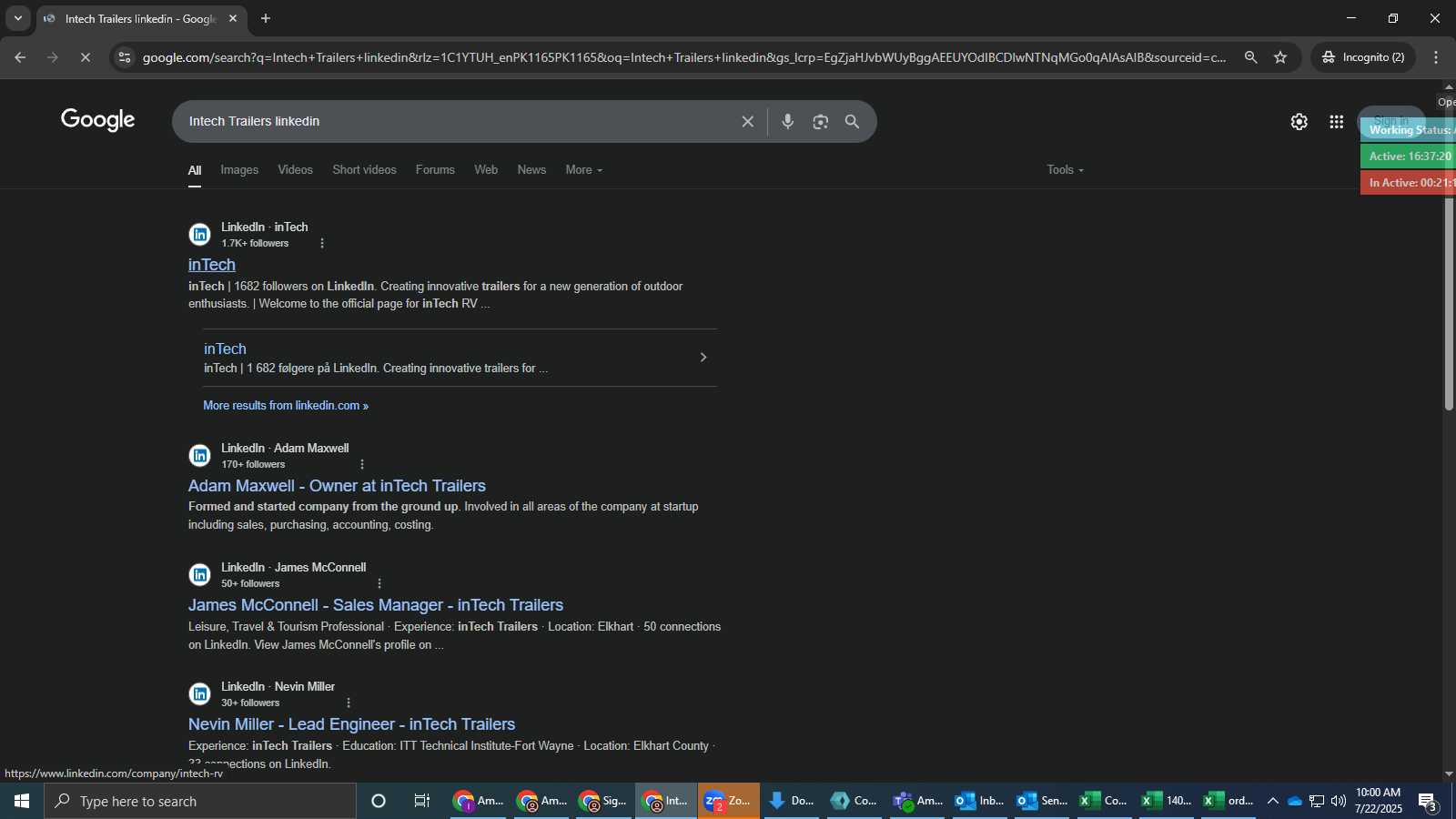1456x819 pixels.
Task: Open LinkedIn favicon for Adam Maxwell result
Action: click(x=199, y=456)
